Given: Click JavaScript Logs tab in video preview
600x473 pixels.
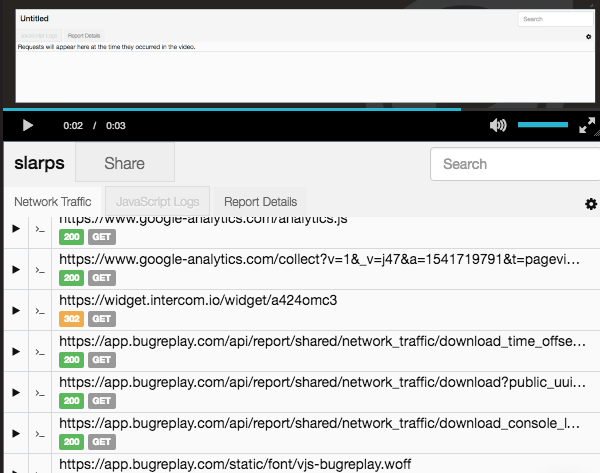Looking at the screenshot, I should 39,36.
